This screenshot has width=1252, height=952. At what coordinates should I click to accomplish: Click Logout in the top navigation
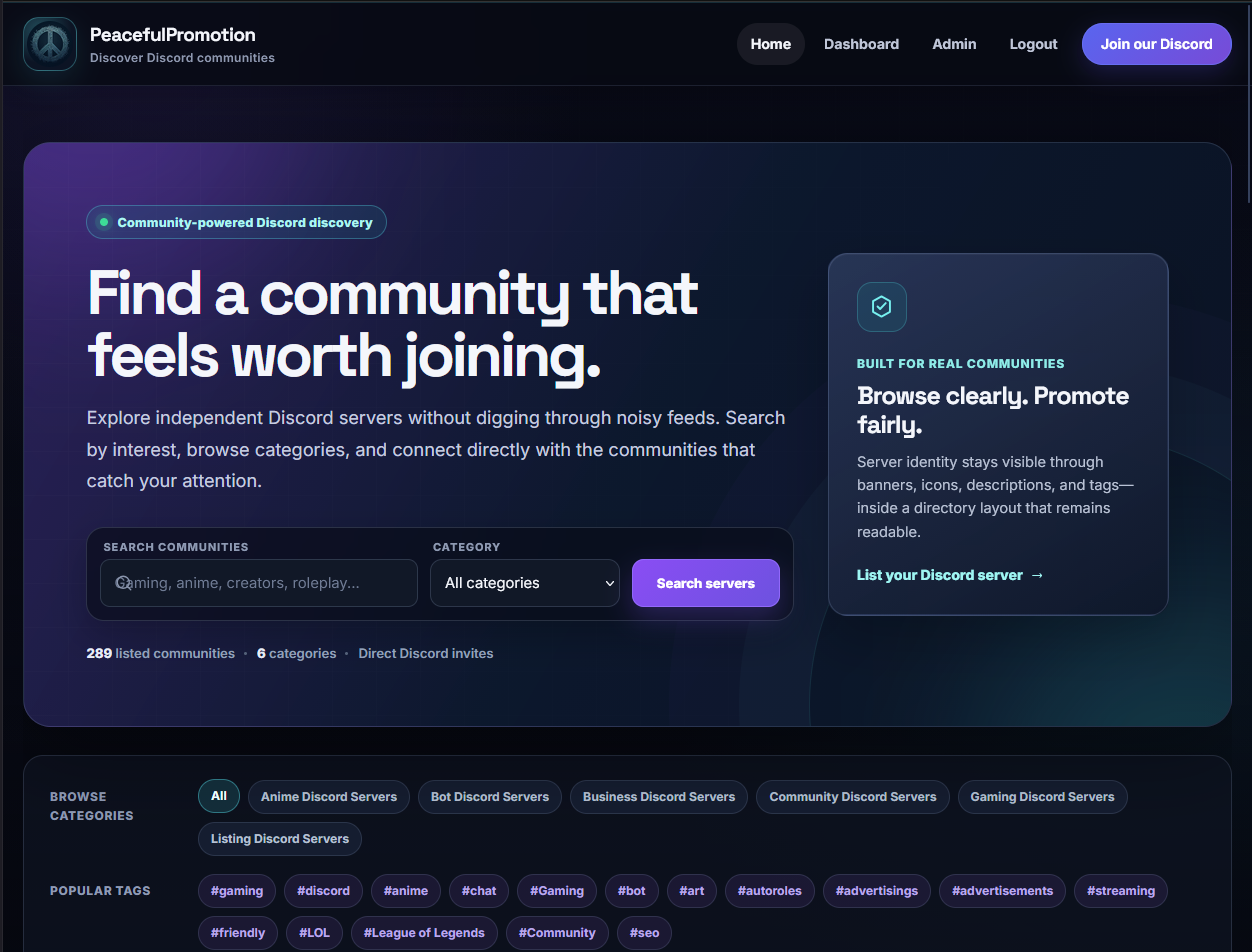coord(1033,44)
